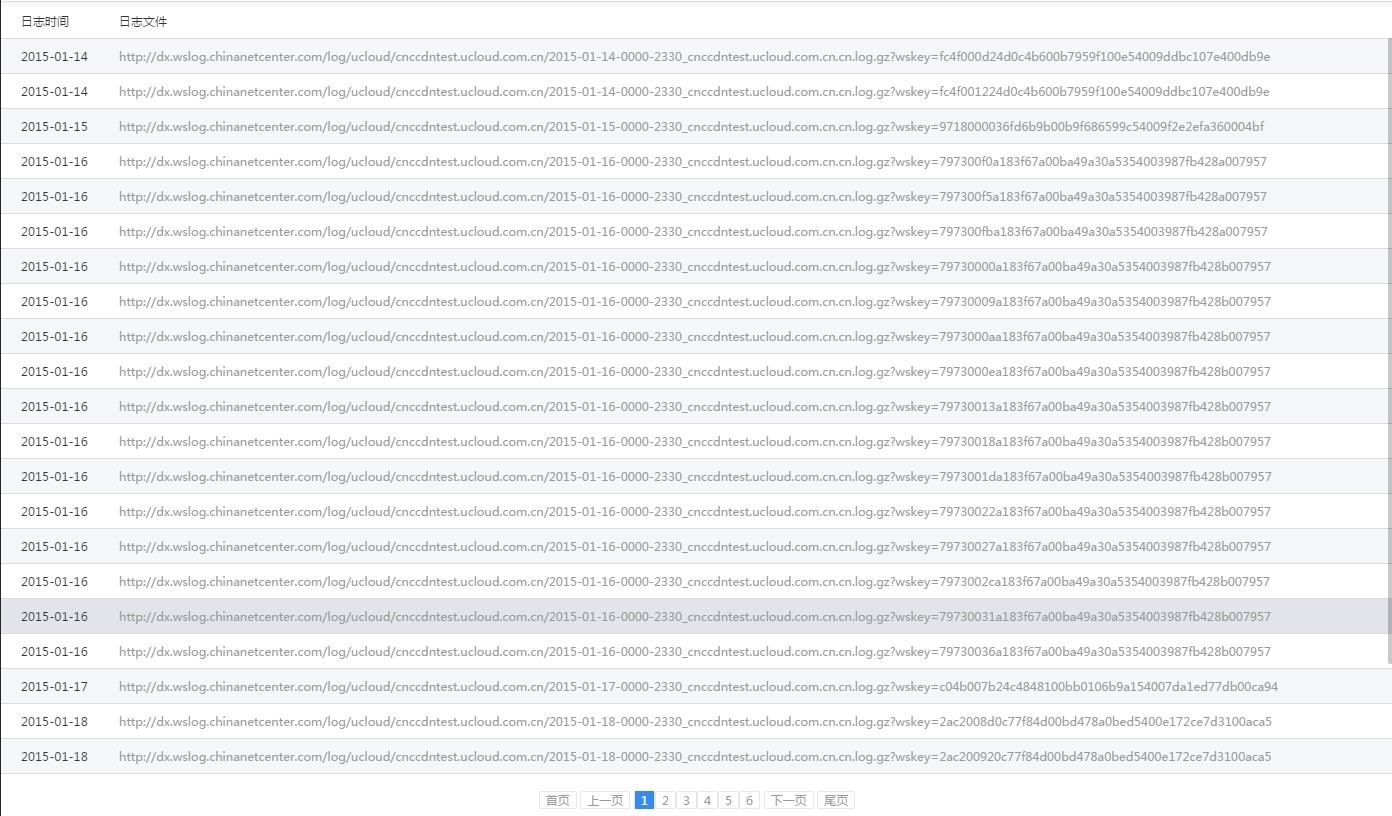Open log link with wskey starting 797300f0a
Image resolution: width=1392 pixels, height=816 pixels.
tap(693, 162)
